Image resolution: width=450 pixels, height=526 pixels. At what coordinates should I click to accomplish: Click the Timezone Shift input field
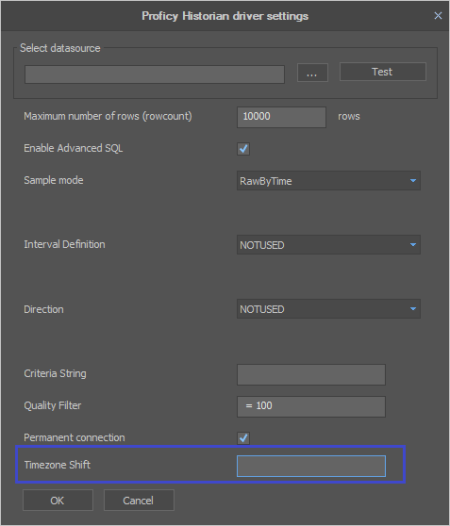click(311, 466)
